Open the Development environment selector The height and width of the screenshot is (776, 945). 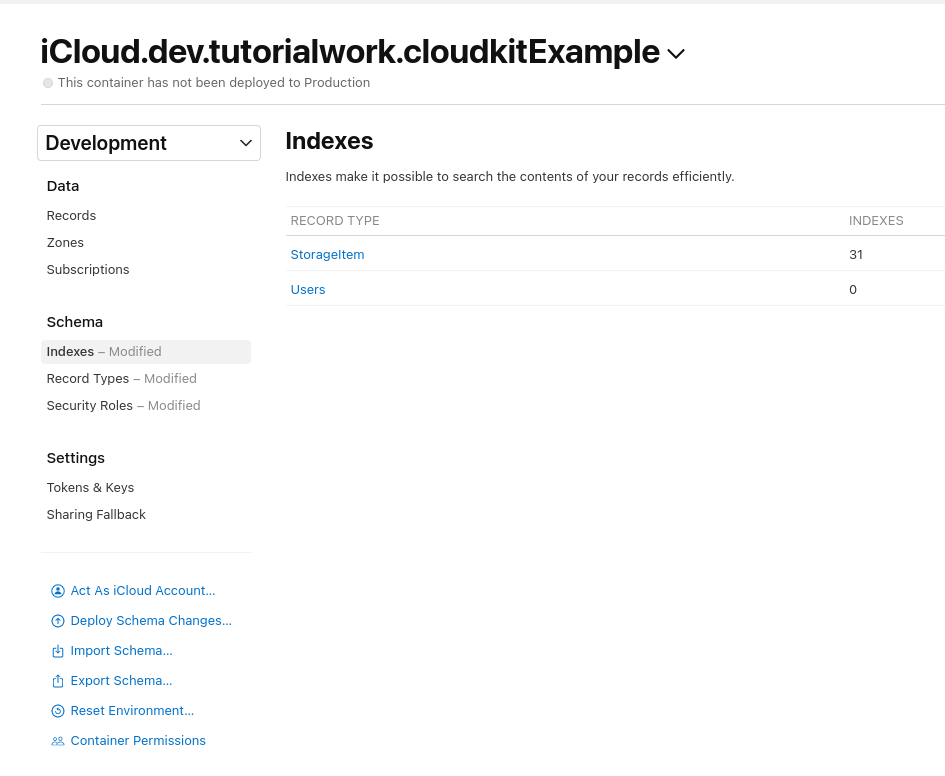click(x=148, y=143)
